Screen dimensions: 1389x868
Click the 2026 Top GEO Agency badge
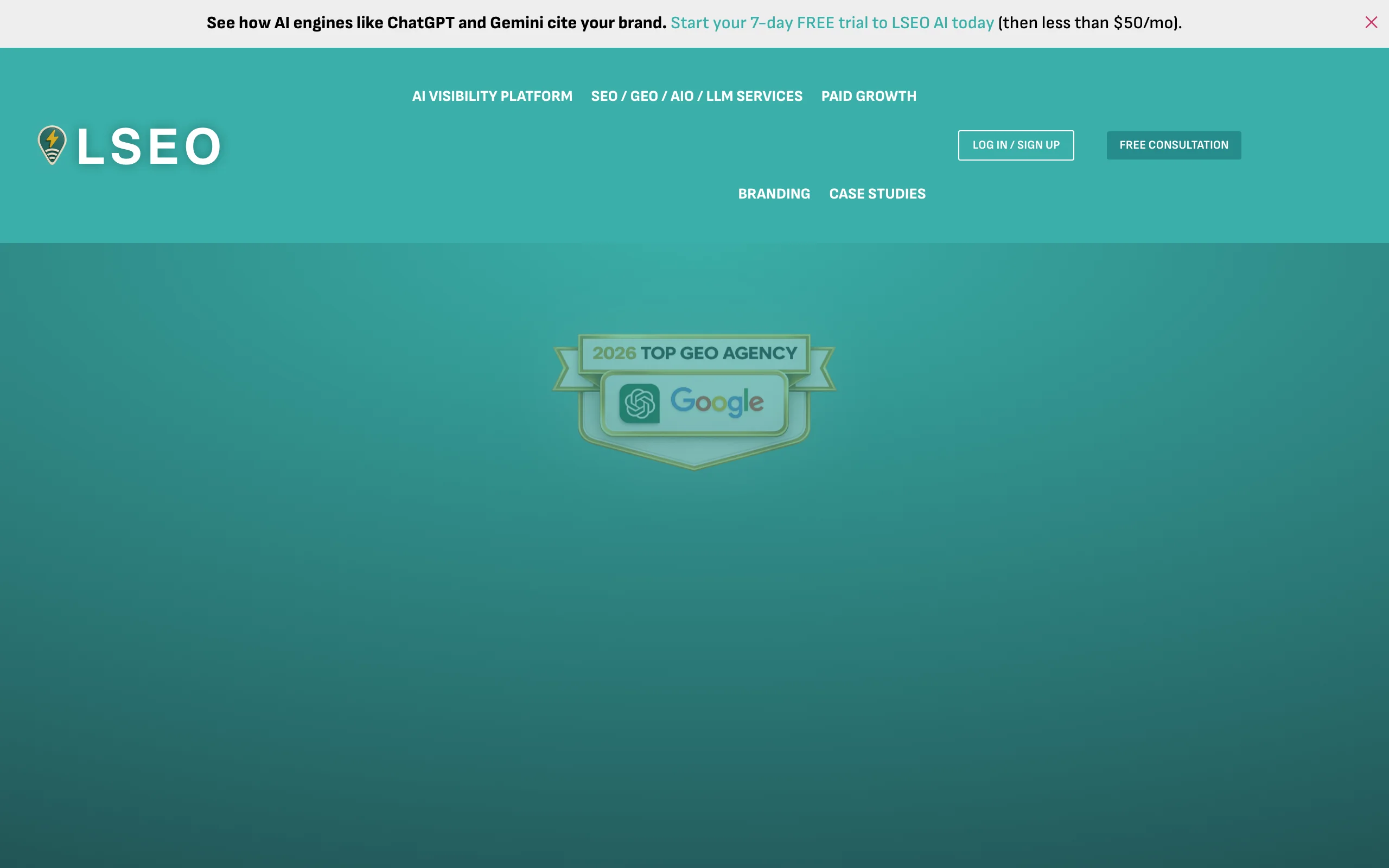click(694, 402)
